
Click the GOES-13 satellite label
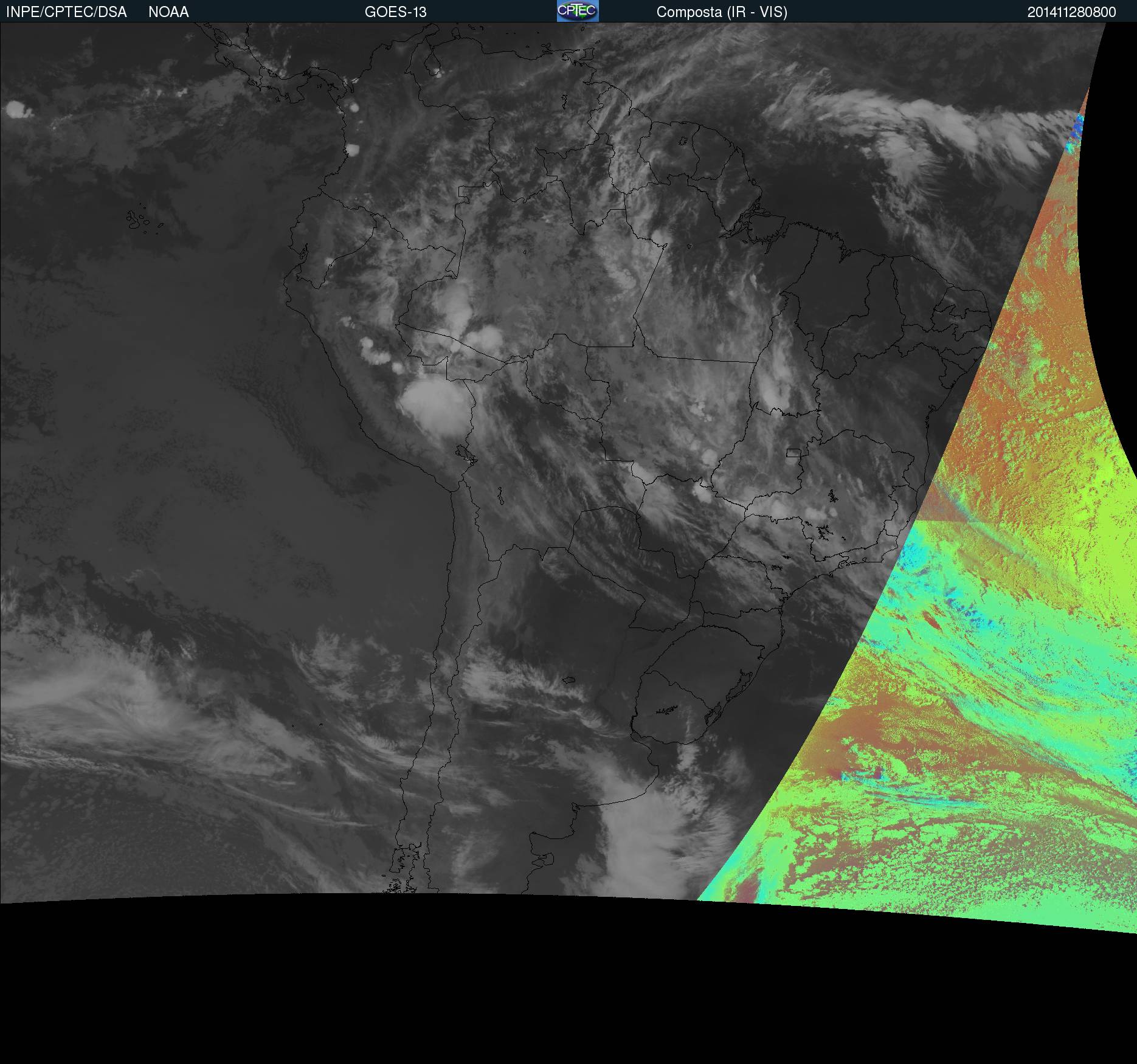(x=395, y=12)
